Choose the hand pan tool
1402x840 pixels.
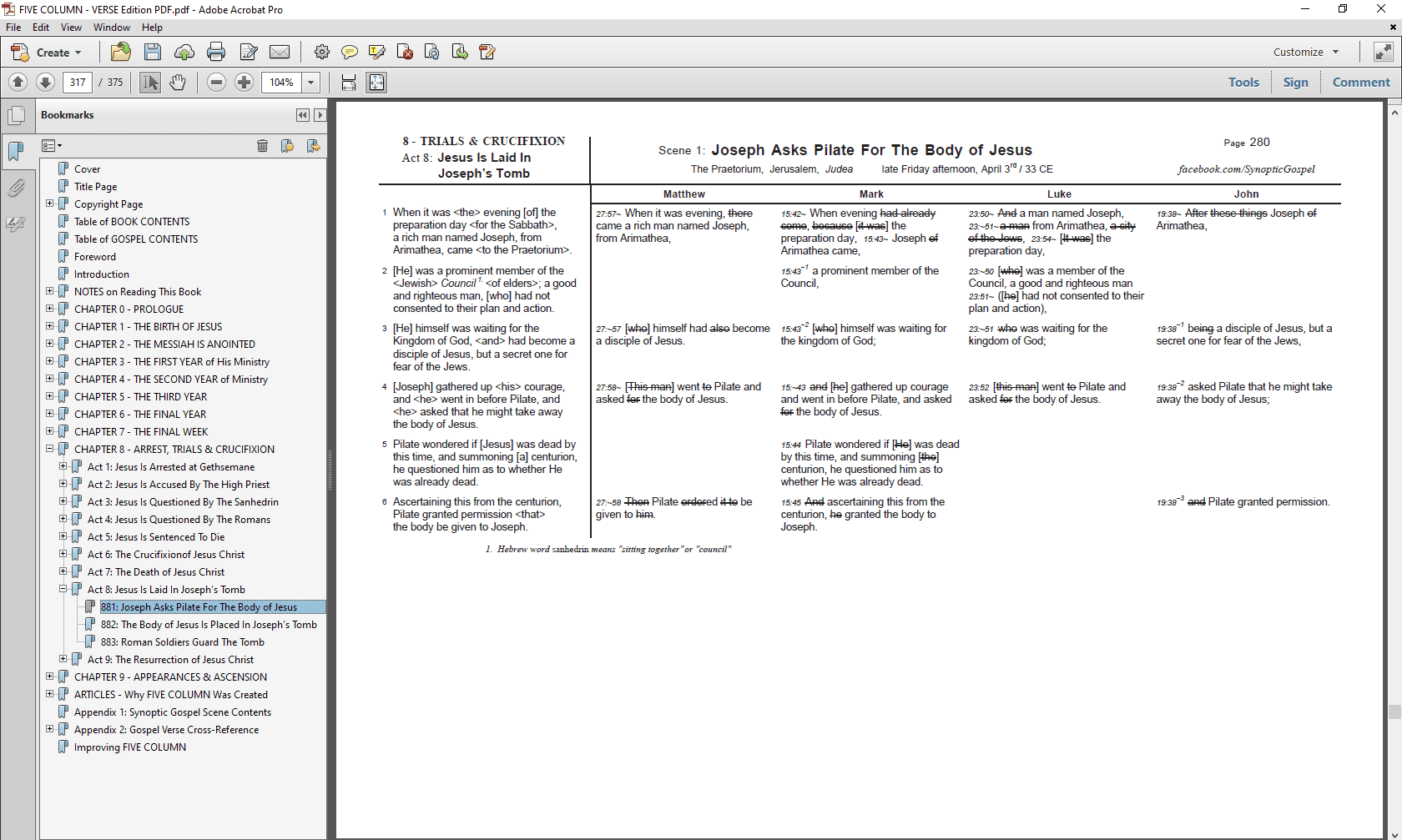(177, 82)
